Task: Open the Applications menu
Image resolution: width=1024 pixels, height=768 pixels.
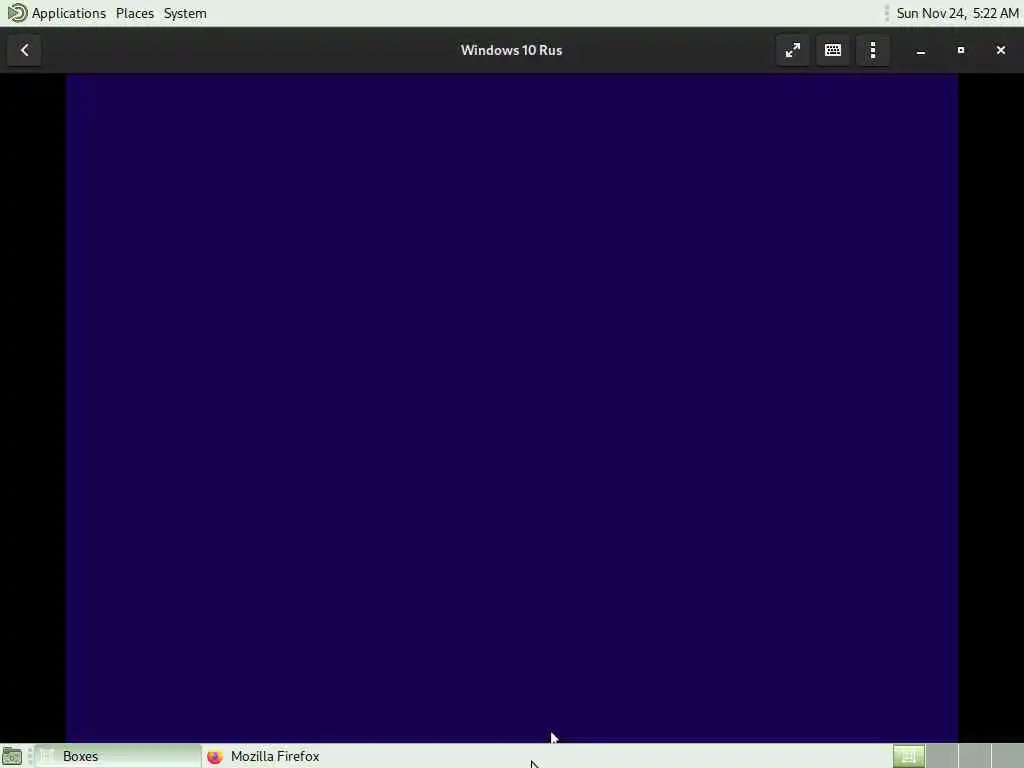Action: [69, 13]
